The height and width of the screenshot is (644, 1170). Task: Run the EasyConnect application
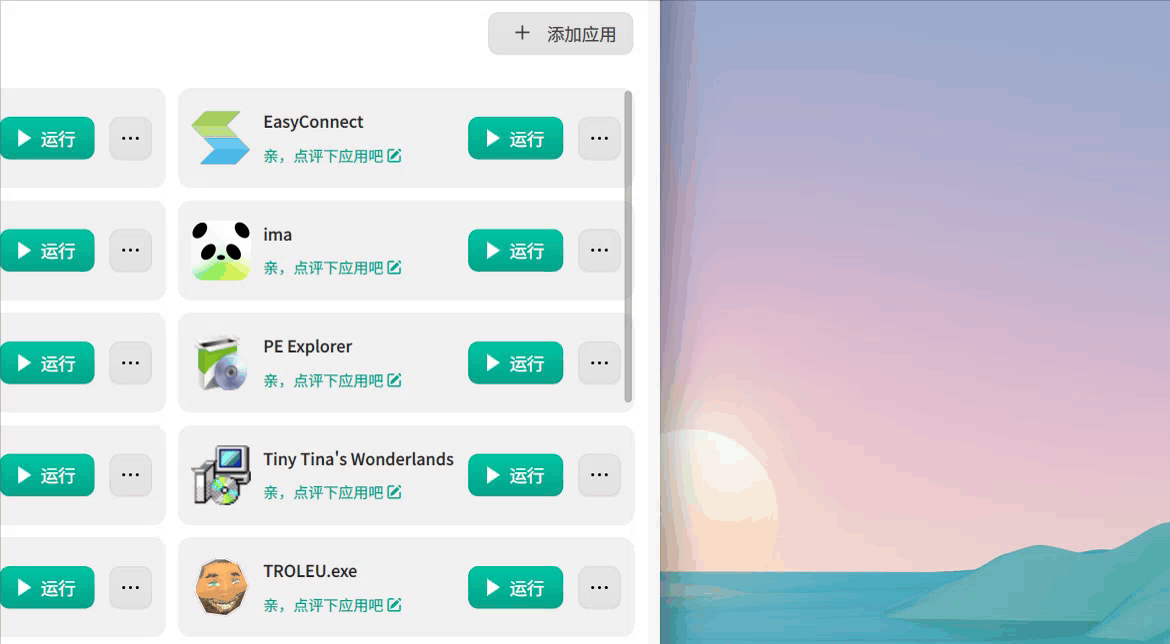(x=516, y=138)
